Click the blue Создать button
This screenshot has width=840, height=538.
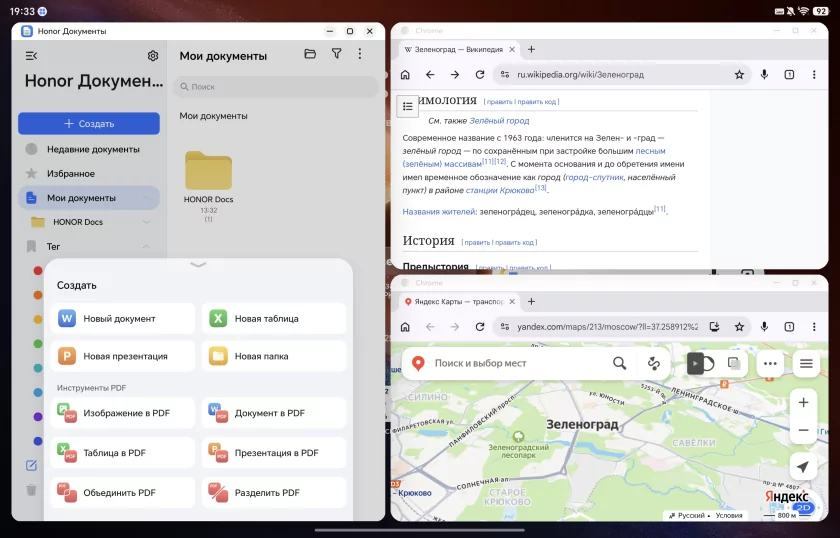[x=89, y=123]
